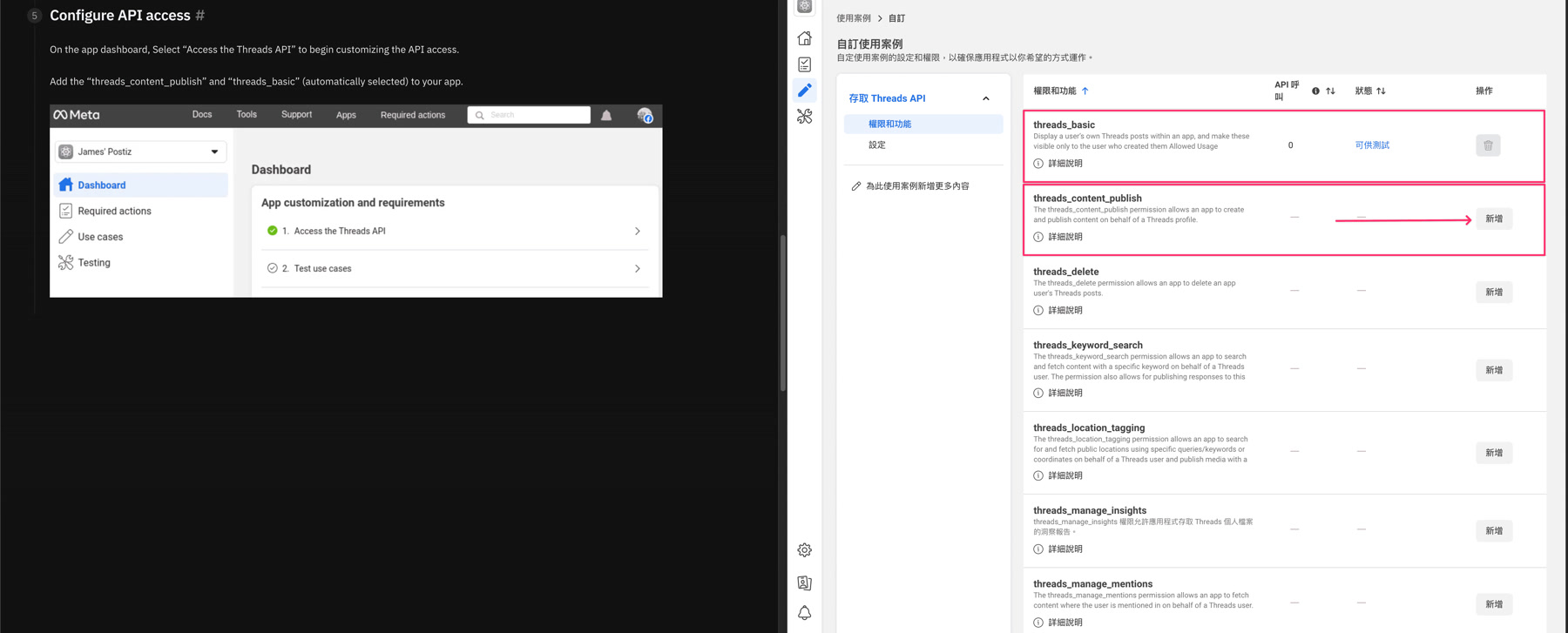Screen dimensions: 1568x633
Task: Open the Required actions checklist icon in sidebar
Action: 804,64
